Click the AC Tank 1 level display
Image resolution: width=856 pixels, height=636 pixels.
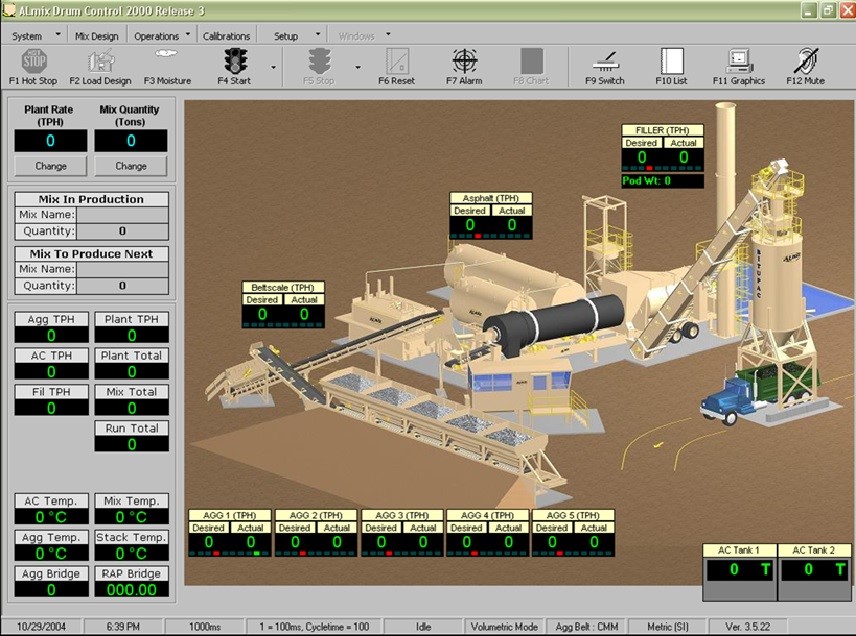738,570
